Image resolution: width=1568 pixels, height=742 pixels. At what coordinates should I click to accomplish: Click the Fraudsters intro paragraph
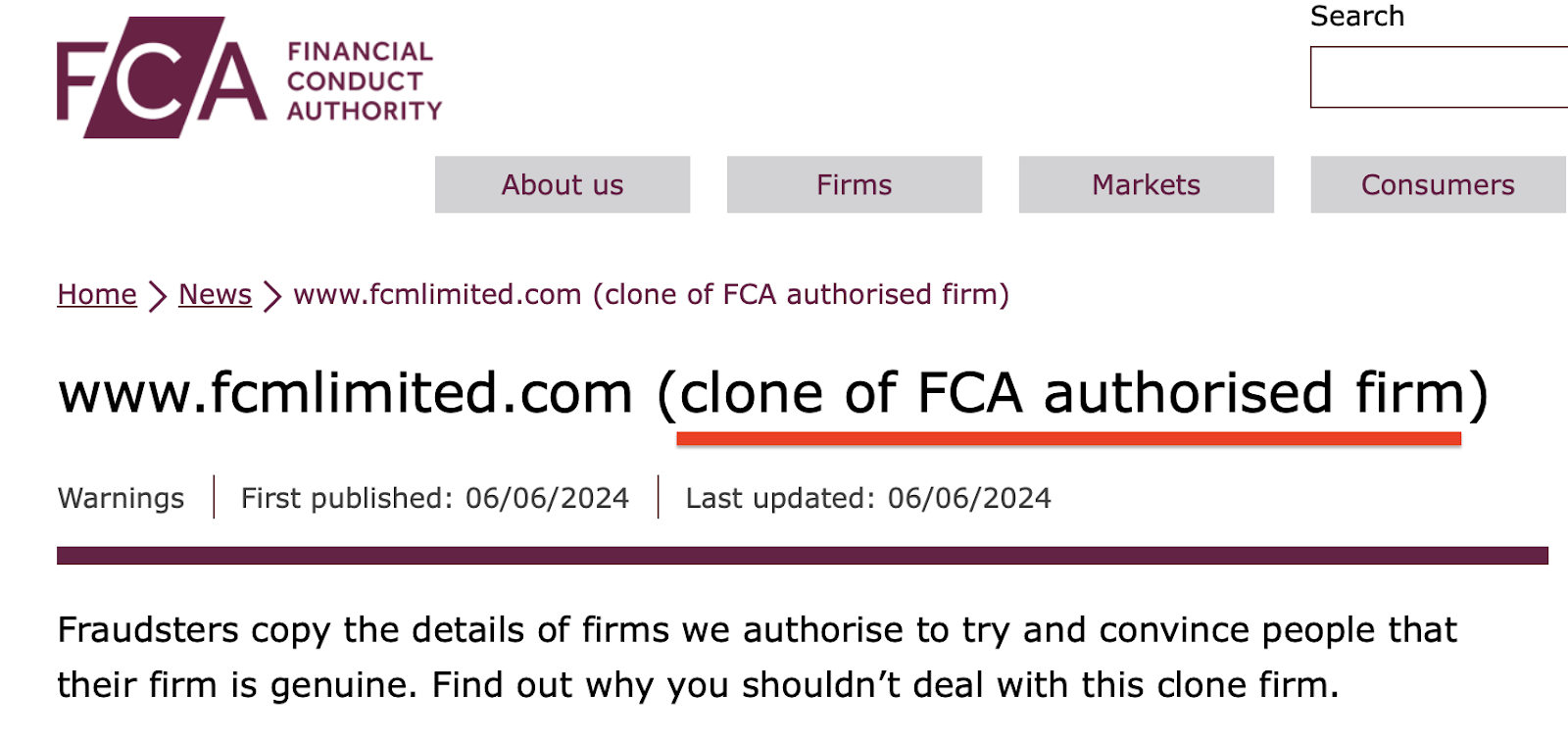(757, 657)
